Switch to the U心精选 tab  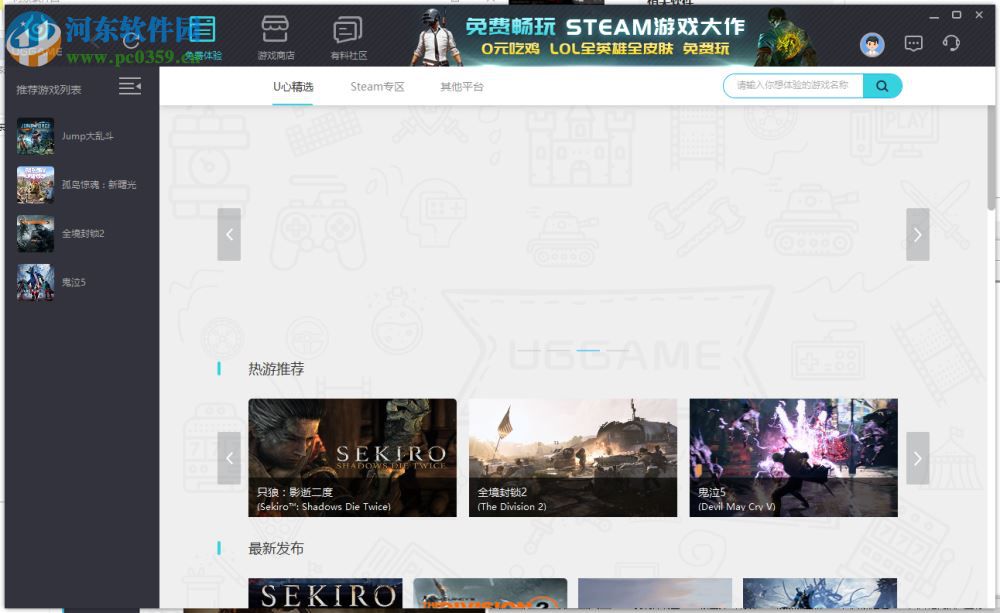tap(293, 87)
